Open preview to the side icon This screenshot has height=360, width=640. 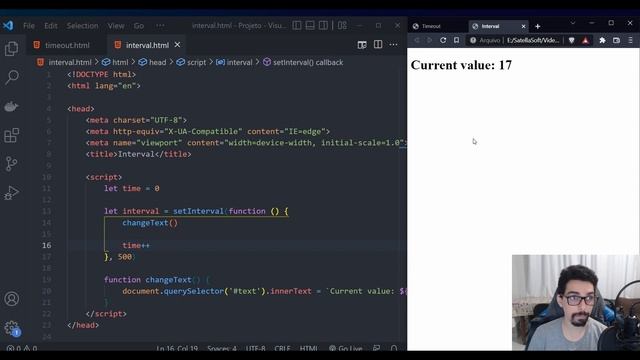coord(362,44)
